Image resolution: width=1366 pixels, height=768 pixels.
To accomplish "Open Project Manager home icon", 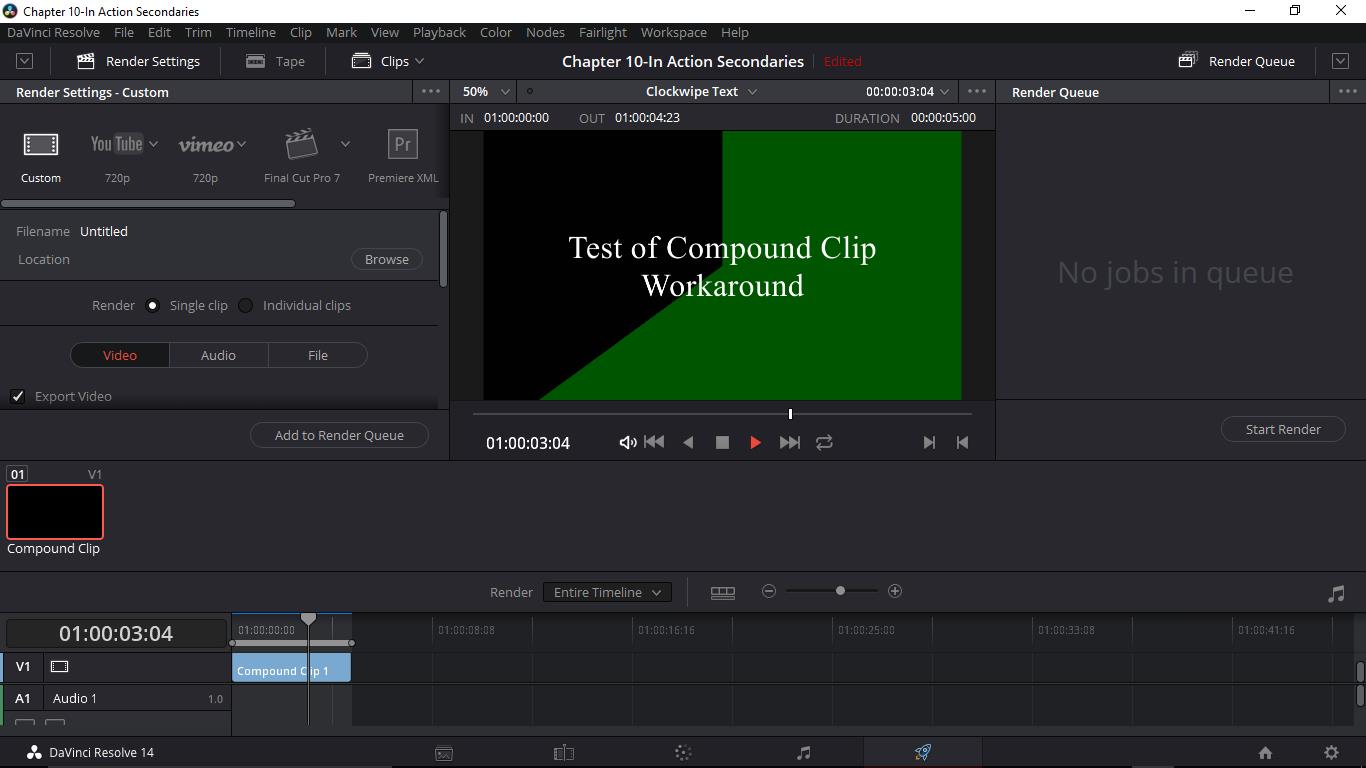I will click(x=1265, y=753).
